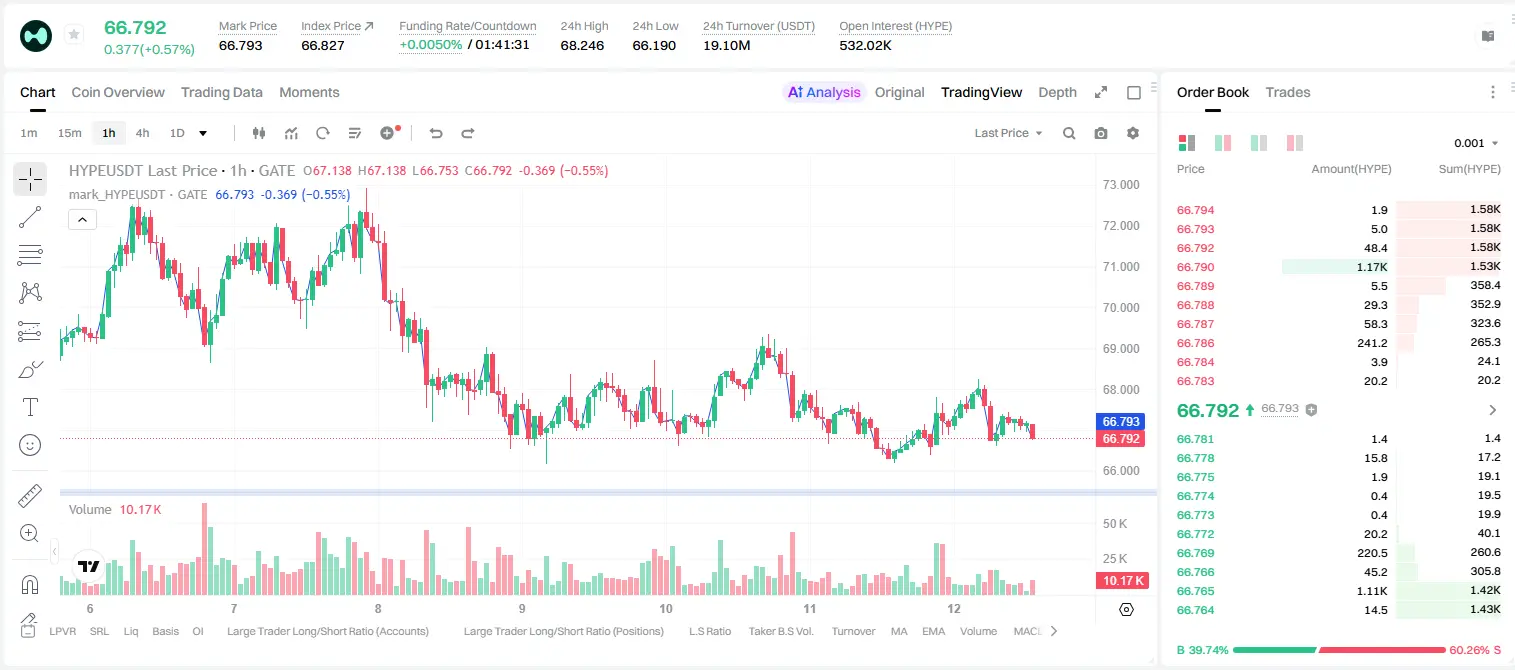Switch to the Trades tab
Viewport: 1515px width, 670px height.
(x=1287, y=92)
